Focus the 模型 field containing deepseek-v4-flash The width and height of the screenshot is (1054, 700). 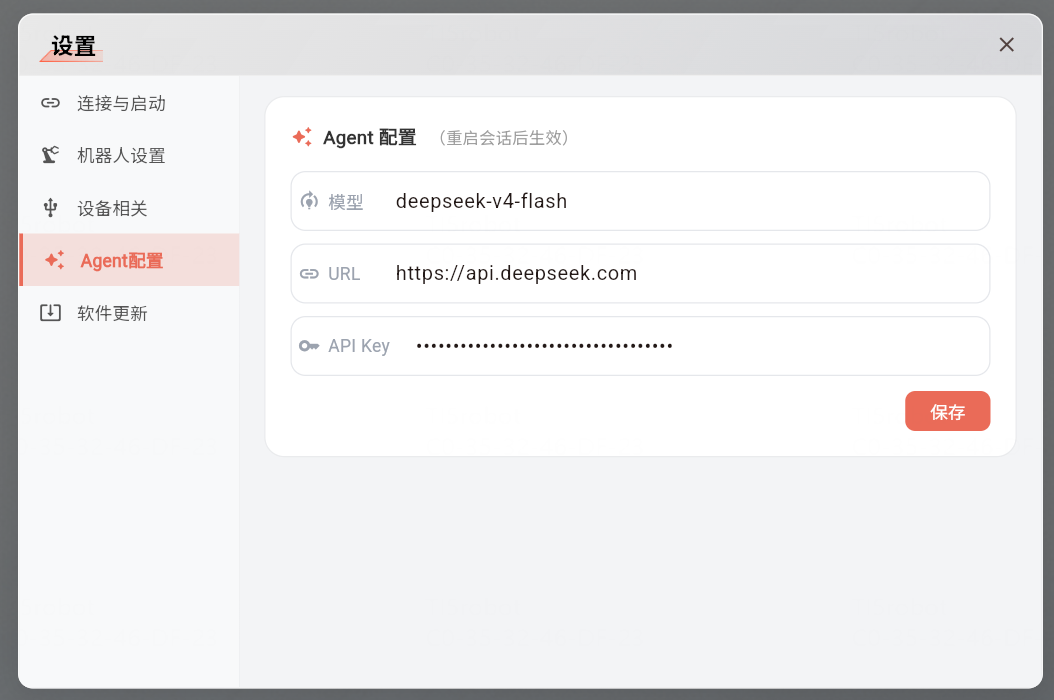[x=640, y=201]
